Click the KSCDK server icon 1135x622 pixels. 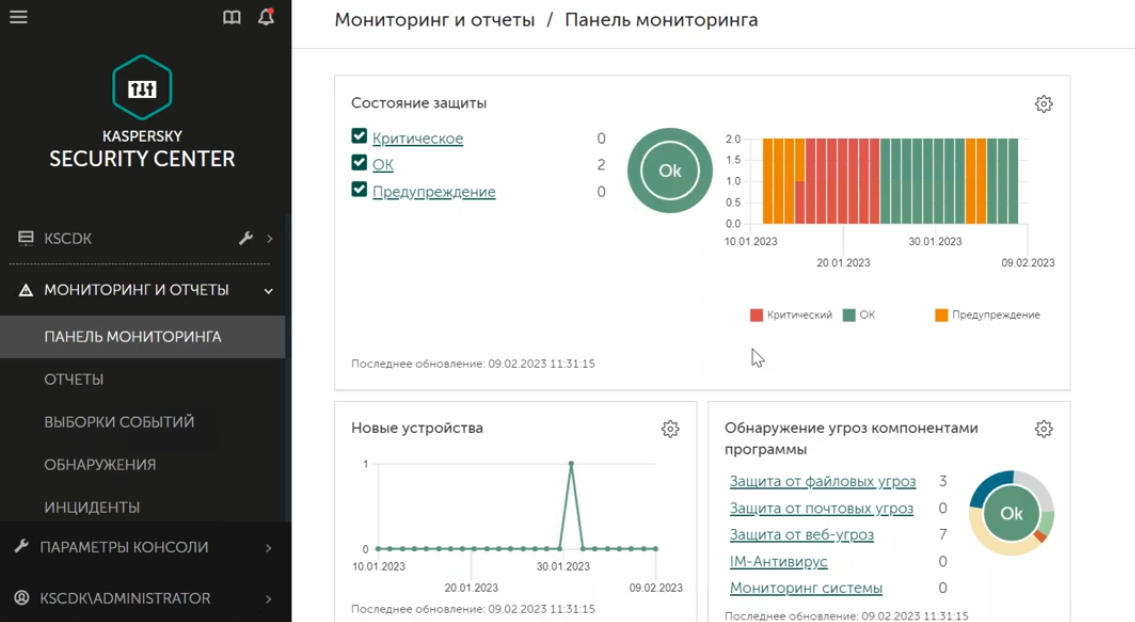tap(26, 238)
